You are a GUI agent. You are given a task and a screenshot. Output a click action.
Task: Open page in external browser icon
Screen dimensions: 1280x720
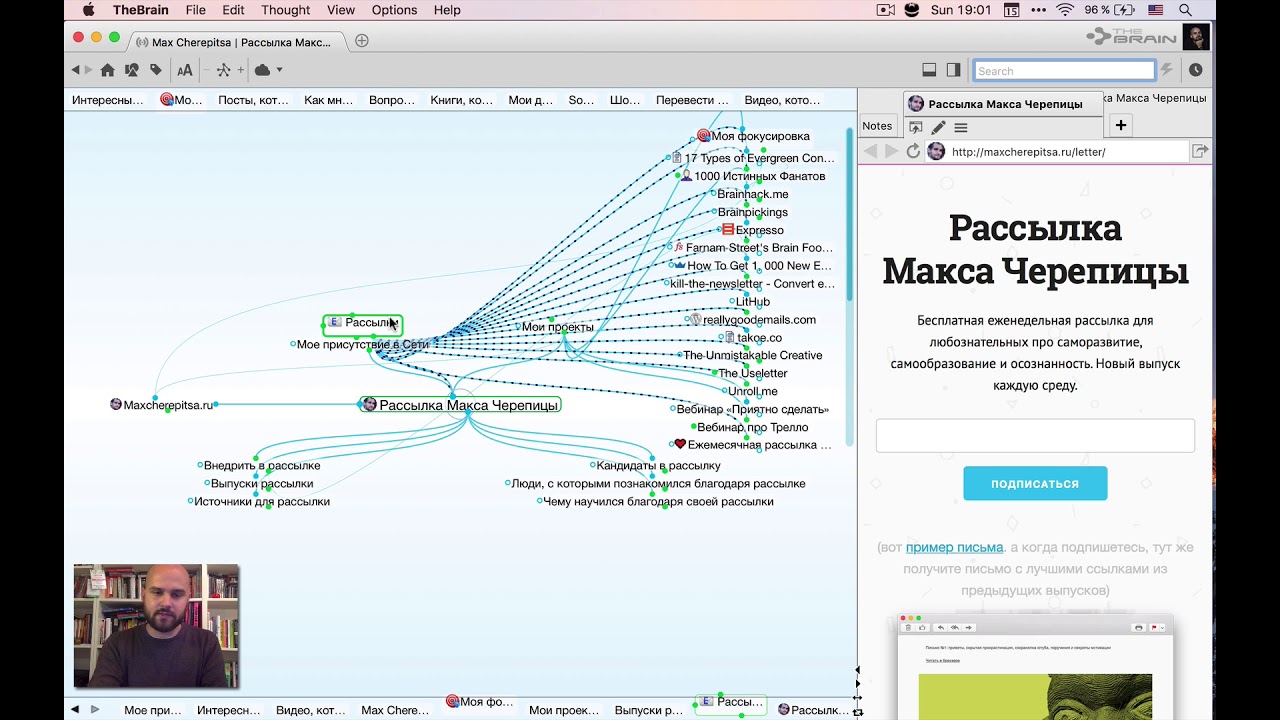click(x=1200, y=151)
